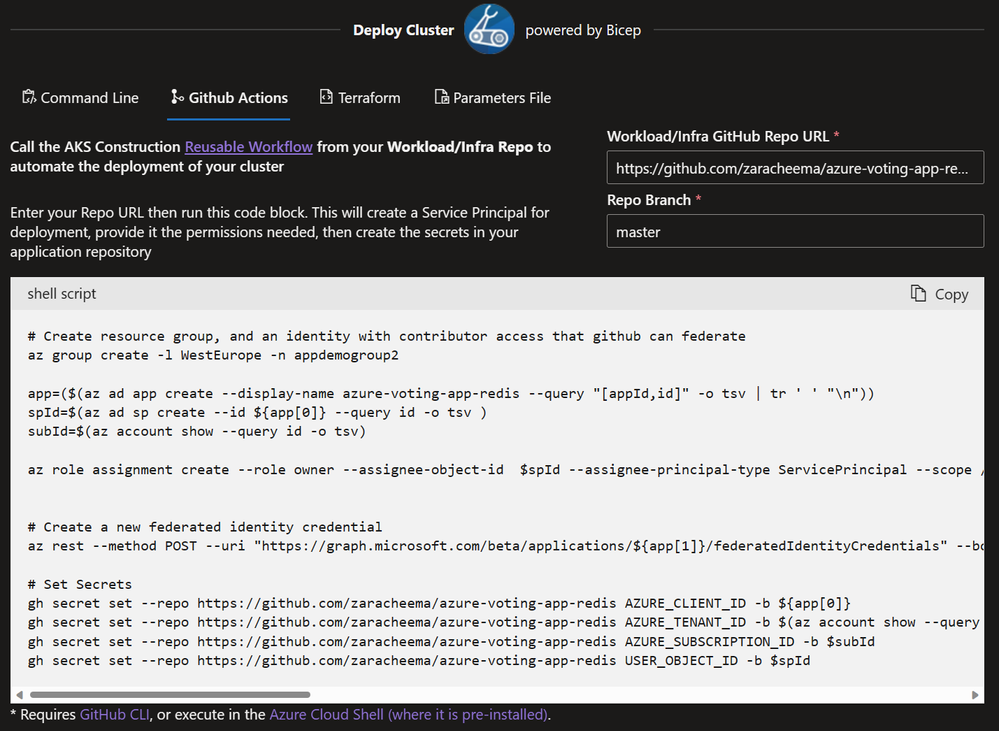999x731 pixels.
Task: Click the 'powered by Bicep' text
Action: [583, 30]
